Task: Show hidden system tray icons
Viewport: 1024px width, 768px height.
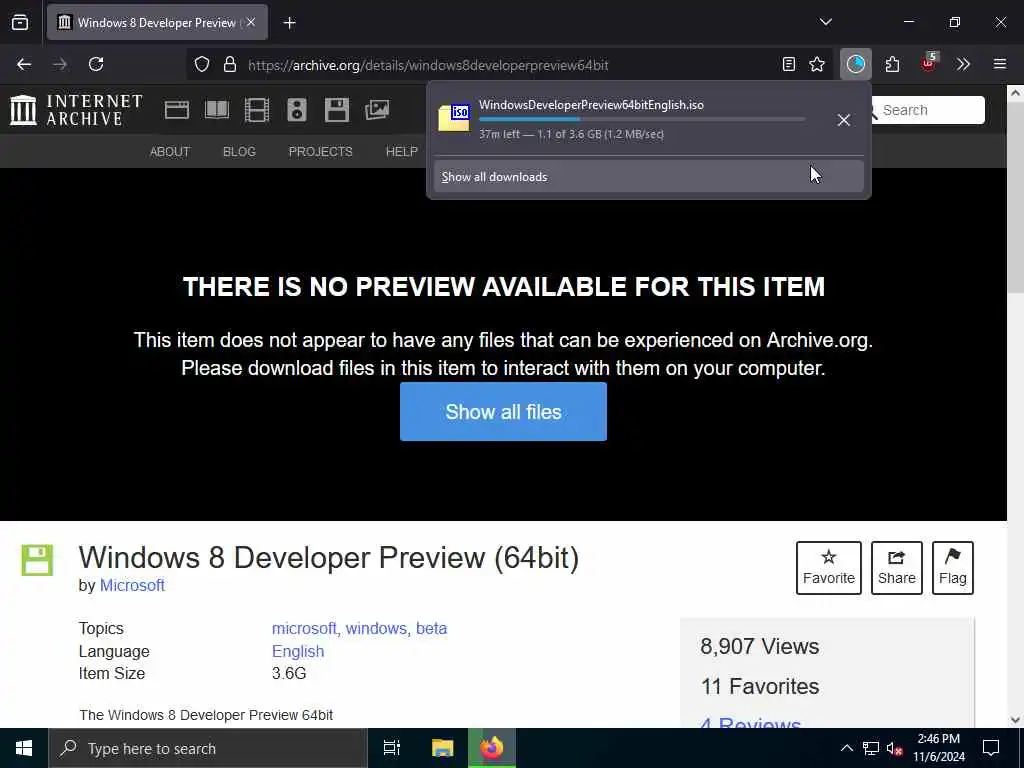Action: 846,748
